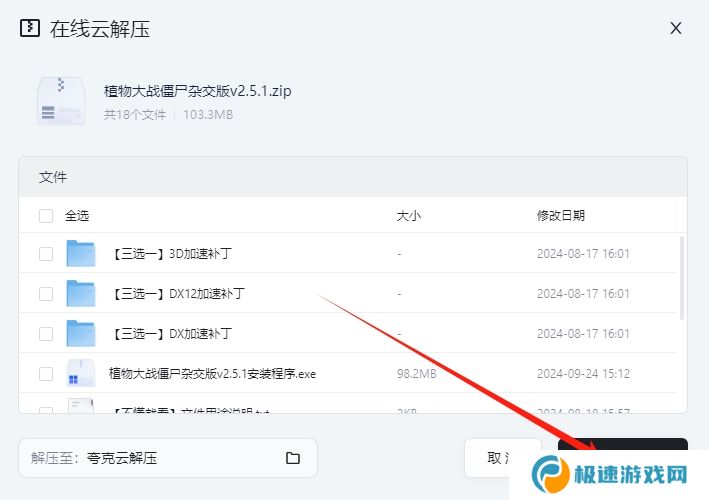Image resolution: width=709 pixels, height=500 pixels.
Task: Click the file list vertical scrollbar
Action: click(x=681, y=278)
